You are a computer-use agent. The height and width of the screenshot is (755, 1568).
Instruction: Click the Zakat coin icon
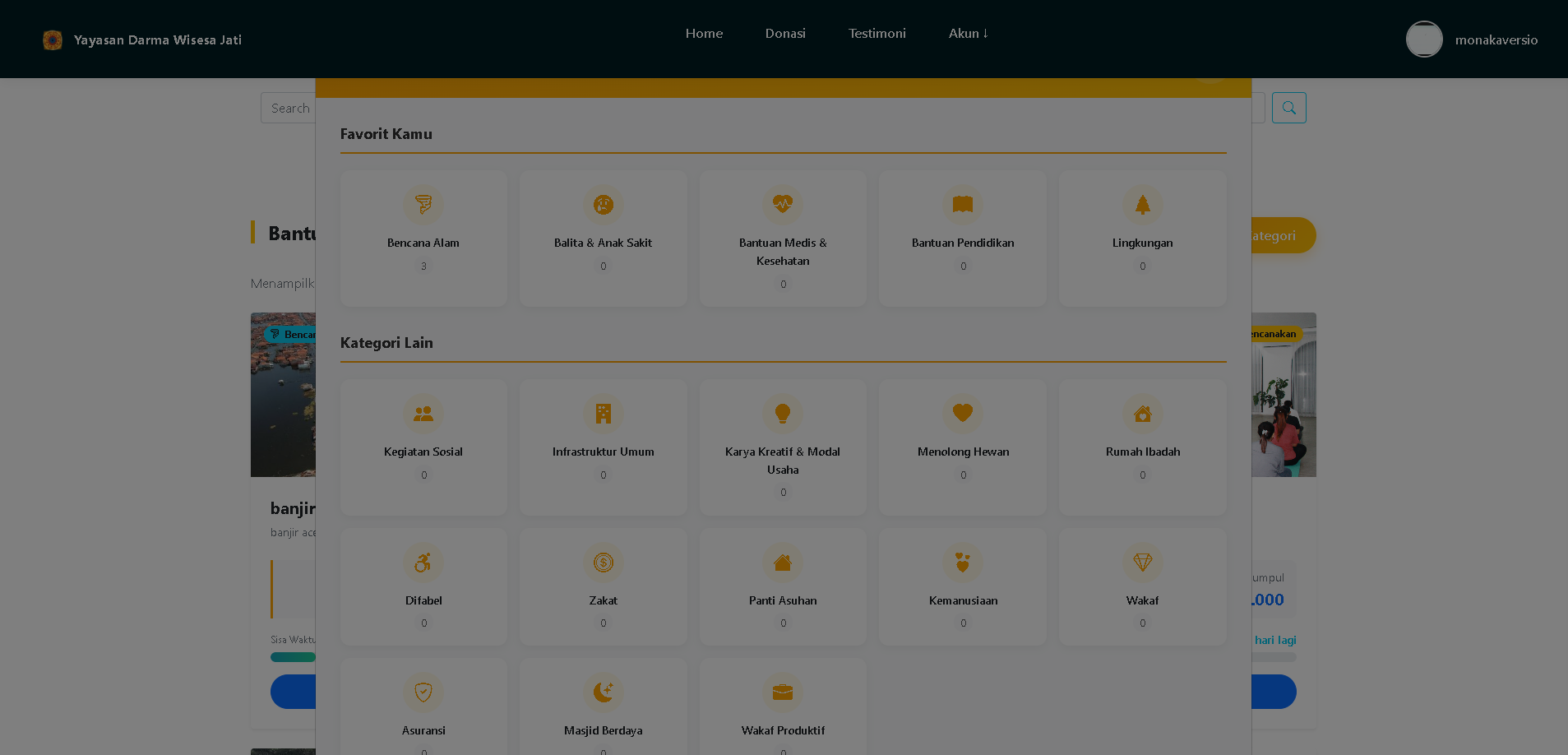[603, 563]
